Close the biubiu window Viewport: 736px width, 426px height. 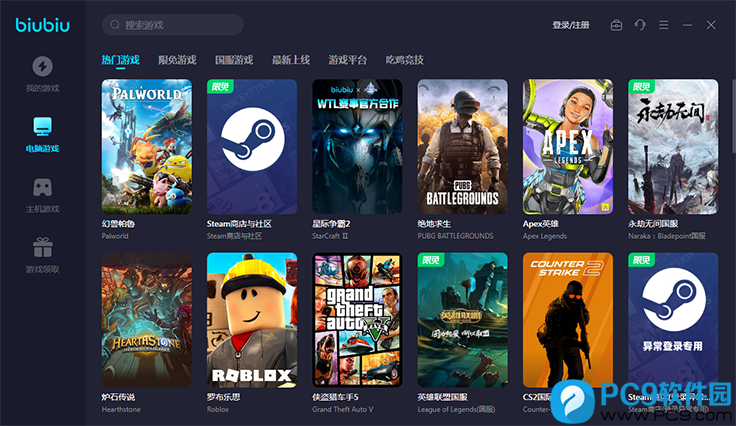[711, 25]
